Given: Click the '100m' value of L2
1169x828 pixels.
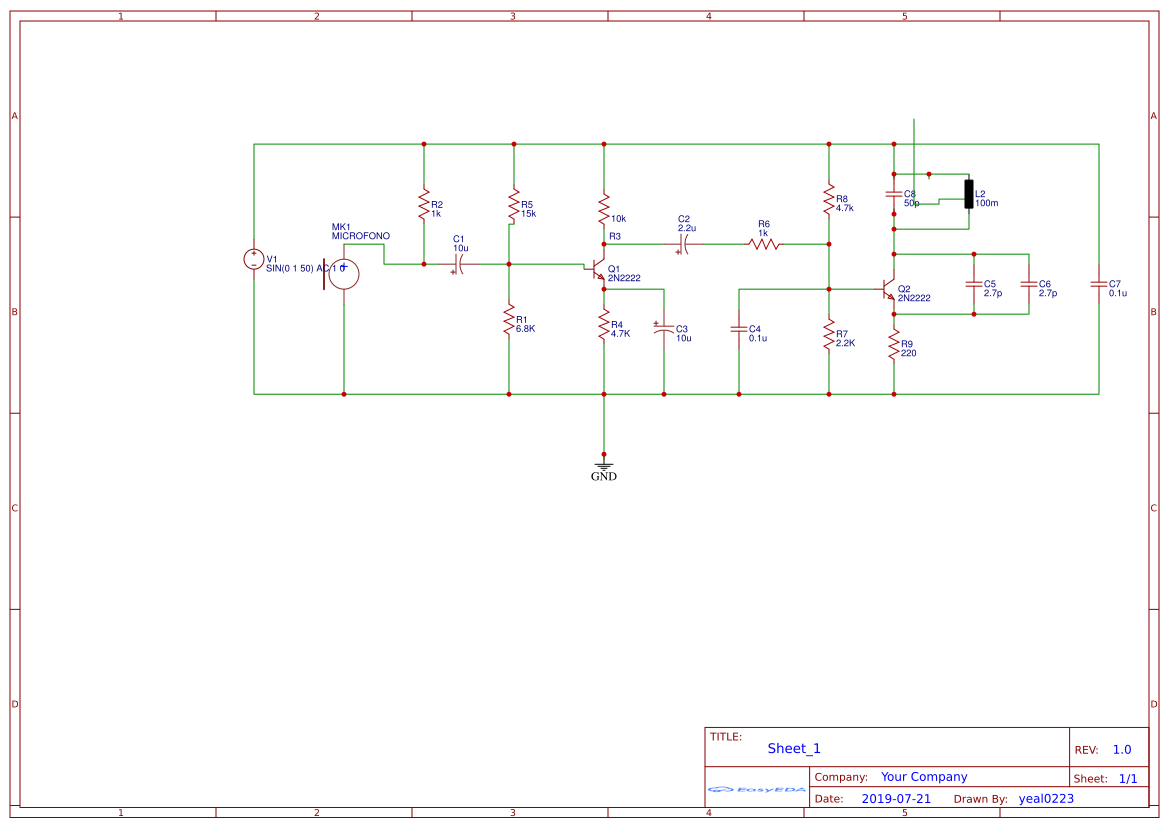Looking at the screenshot, I should [986, 203].
